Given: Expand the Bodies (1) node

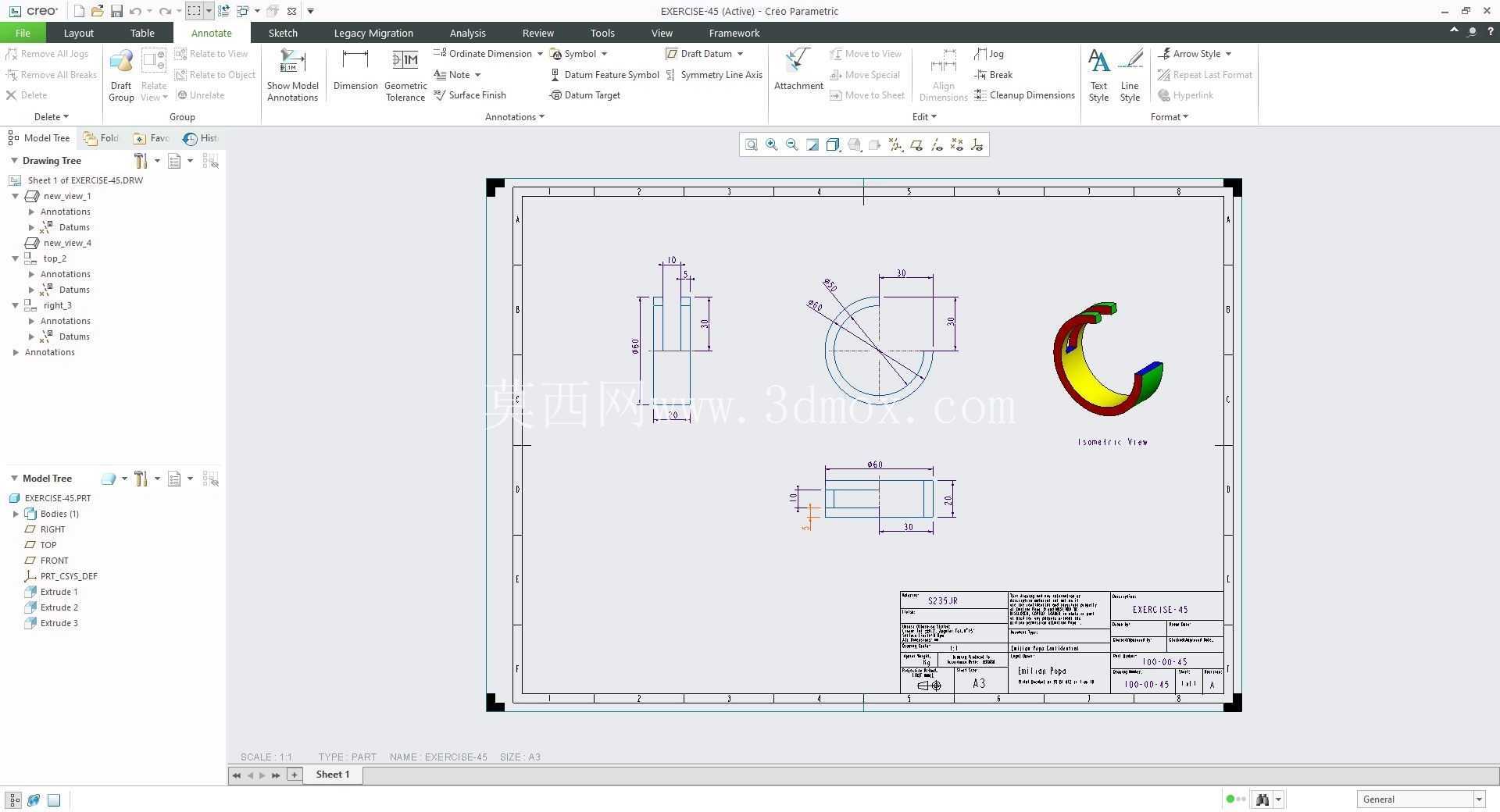Looking at the screenshot, I should (x=16, y=514).
